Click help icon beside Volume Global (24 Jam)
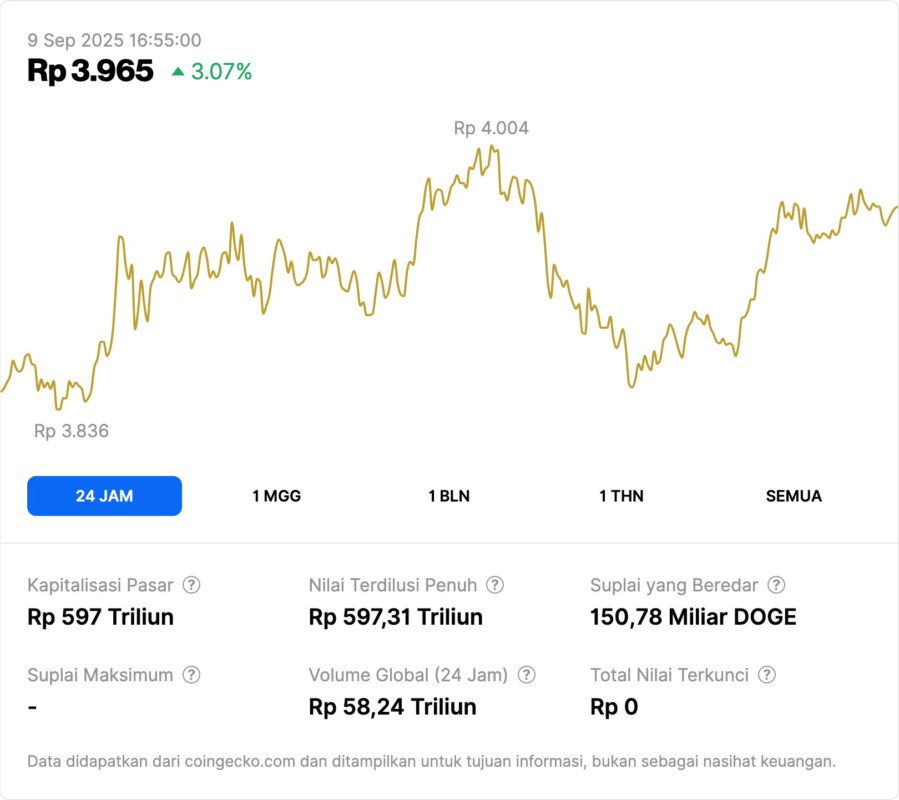This screenshot has height=800, width=899. [x=526, y=675]
